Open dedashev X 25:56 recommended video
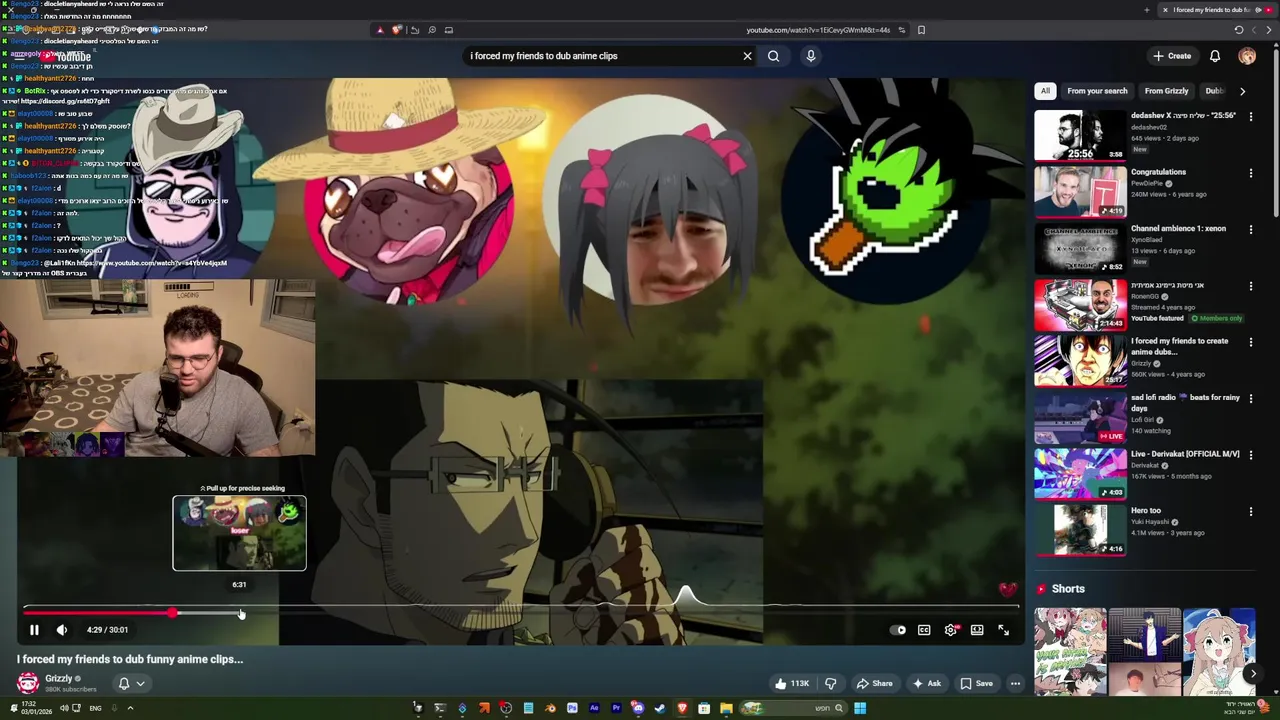Viewport: 1280px width, 720px height. [x=1080, y=135]
